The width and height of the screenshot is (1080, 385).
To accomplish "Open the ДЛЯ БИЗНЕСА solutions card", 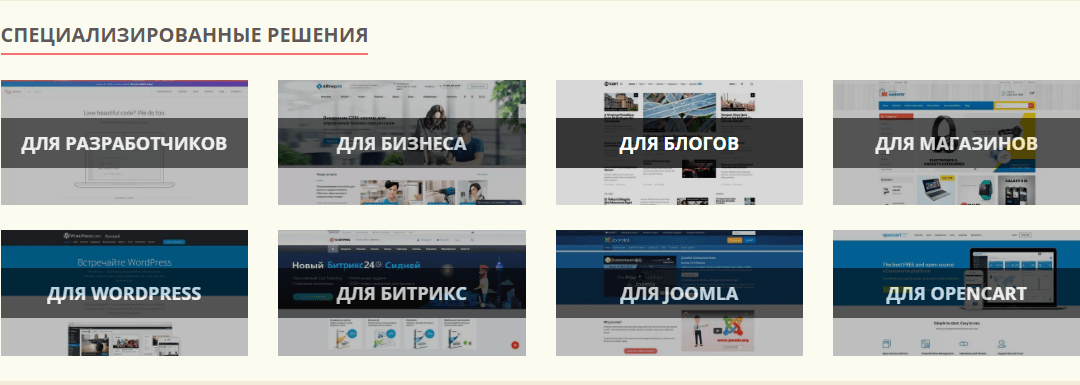I will click(402, 143).
